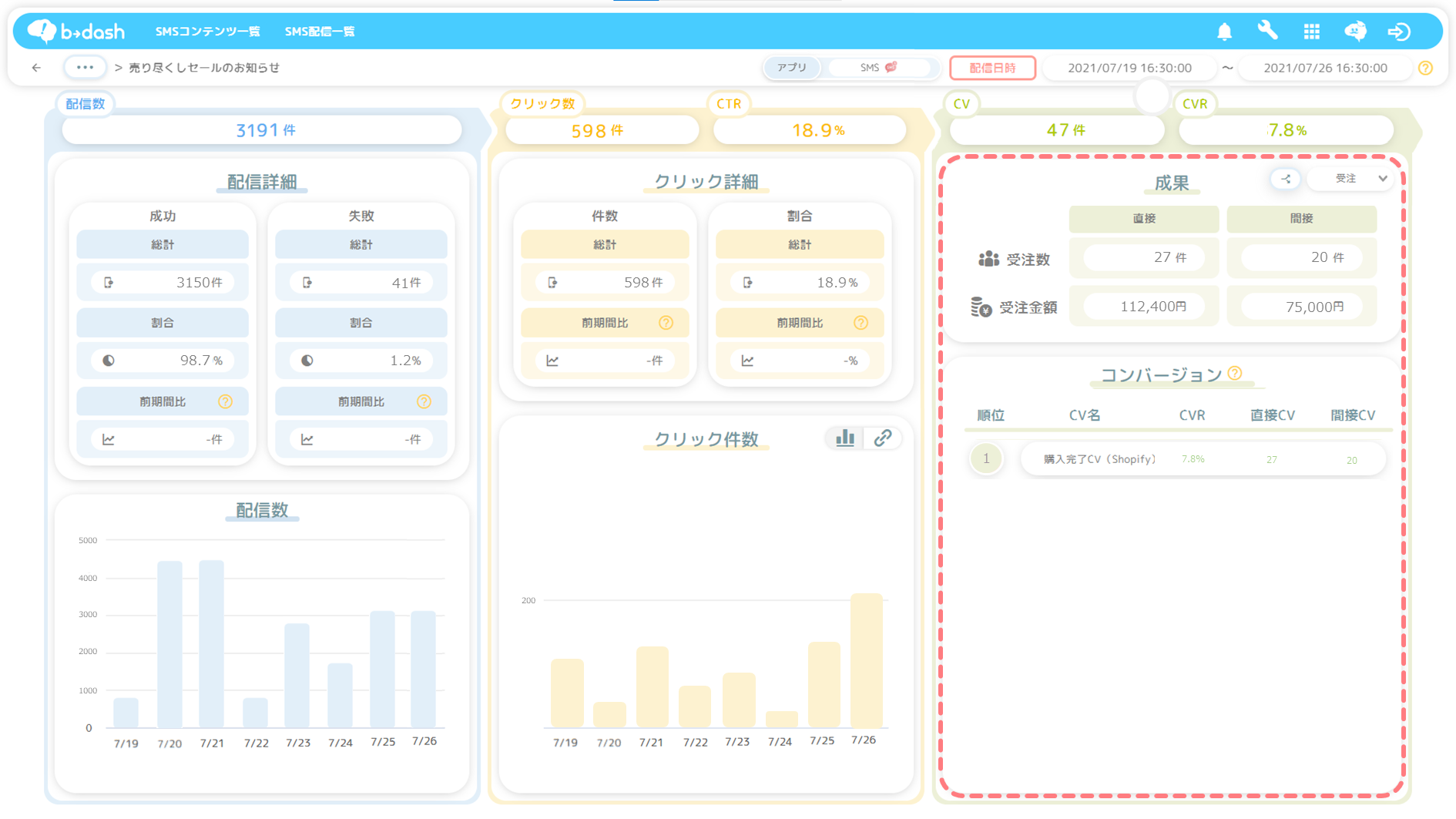Click the CV名 column header
Viewport: 1456px width, 819px height.
[1085, 415]
